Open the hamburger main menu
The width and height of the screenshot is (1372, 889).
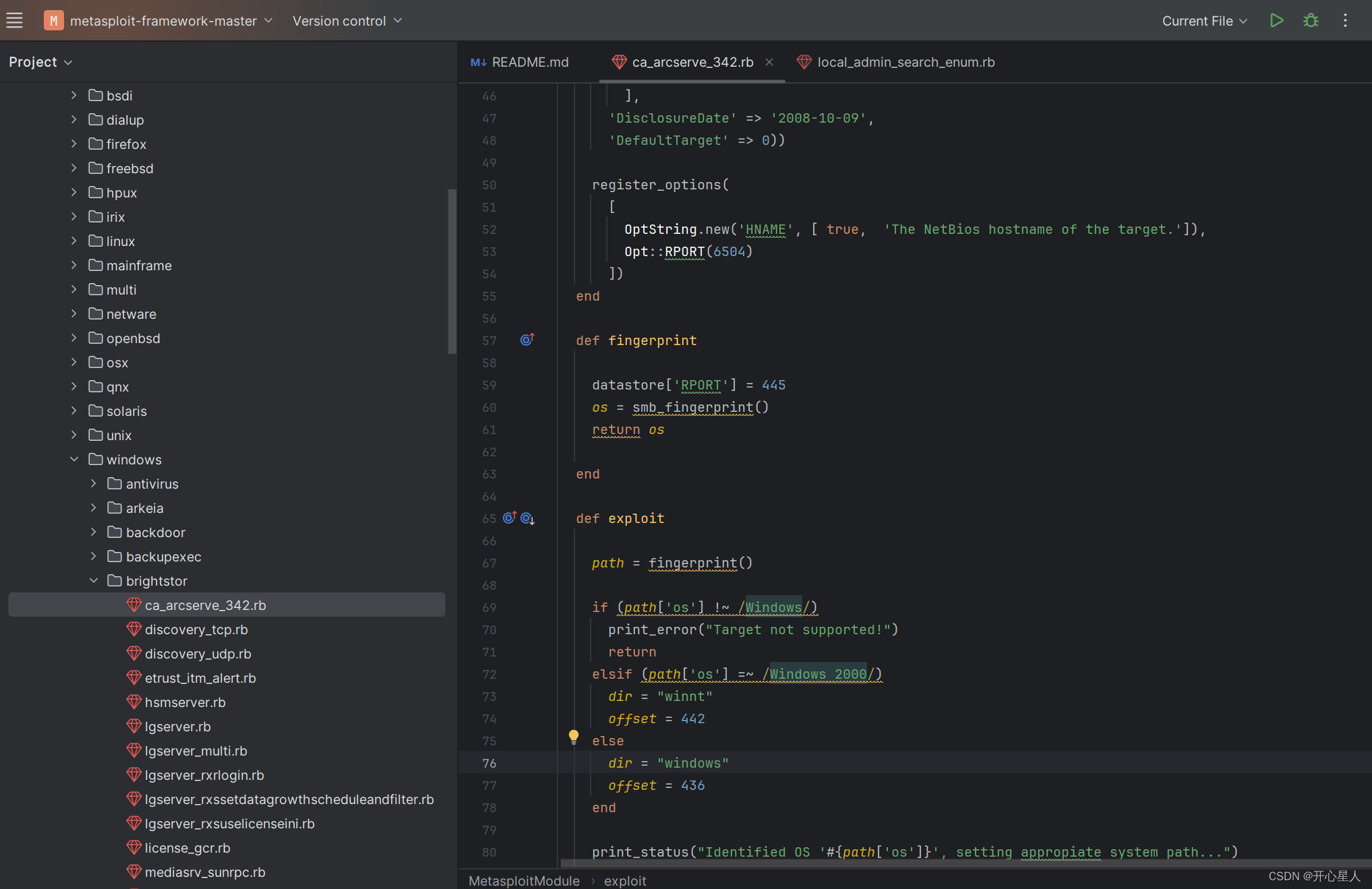pyautogui.click(x=15, y=21)
